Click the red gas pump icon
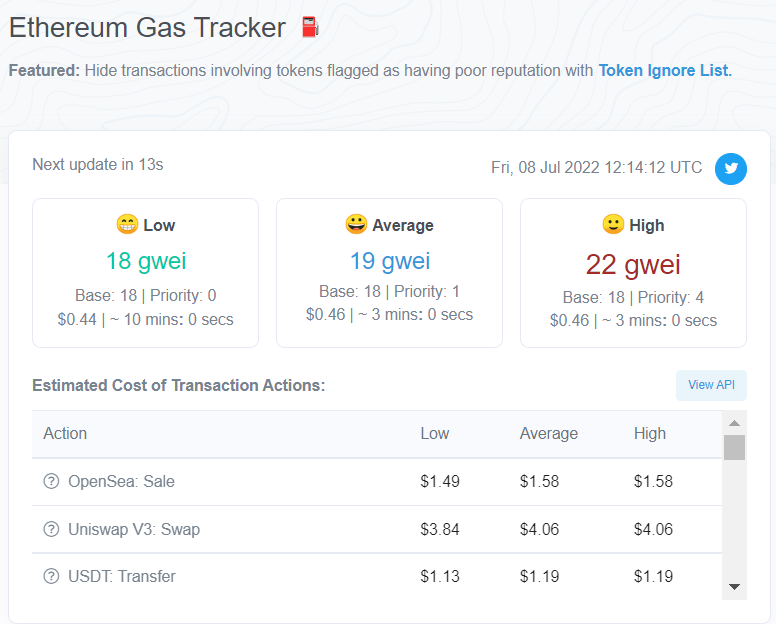Image resolution: width=776 pixels, height=624 pixels. [310, 27]
